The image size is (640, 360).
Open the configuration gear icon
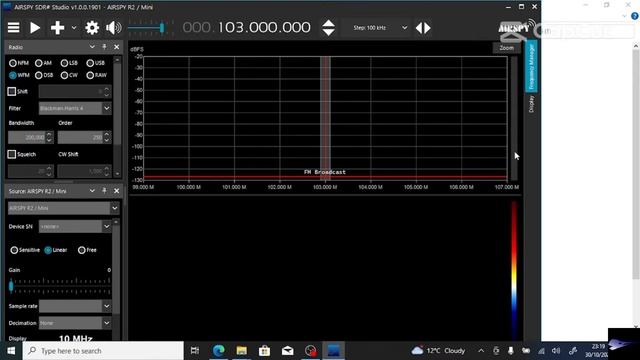pos(92,28)
